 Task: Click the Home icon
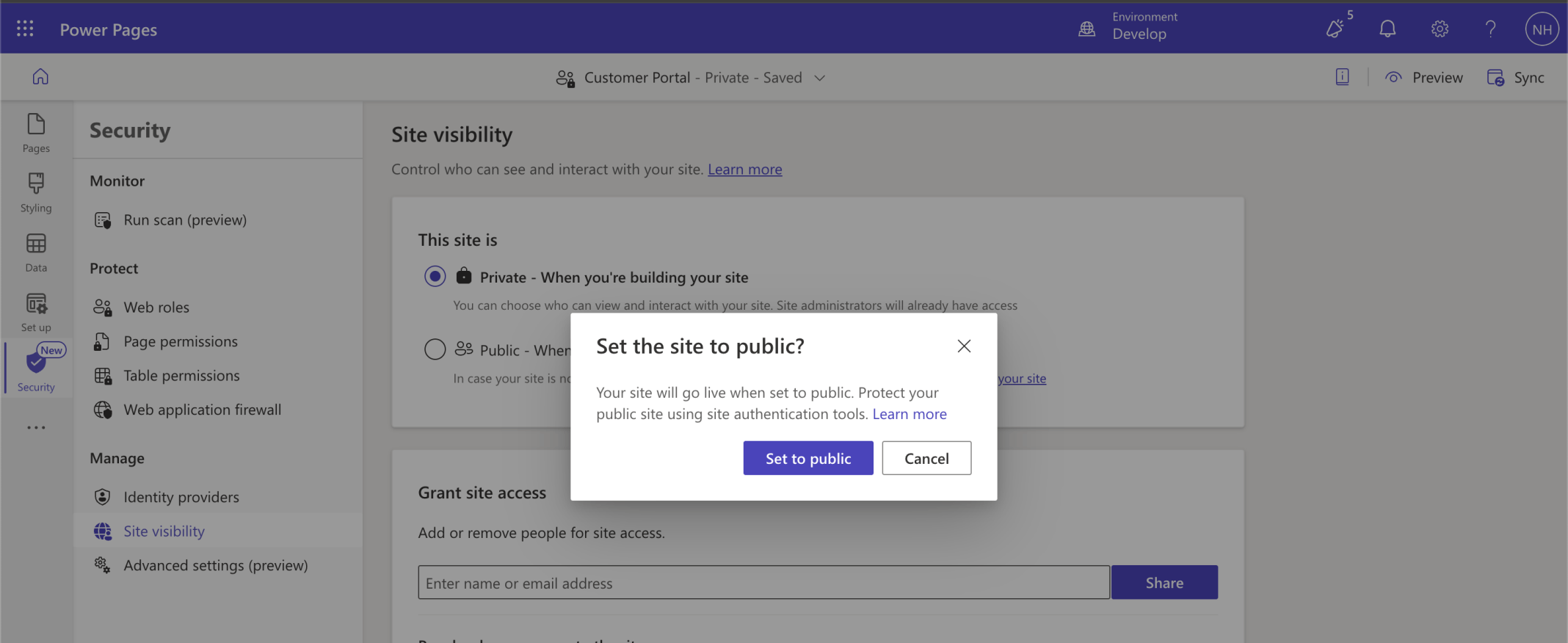(x=40, y=76)
